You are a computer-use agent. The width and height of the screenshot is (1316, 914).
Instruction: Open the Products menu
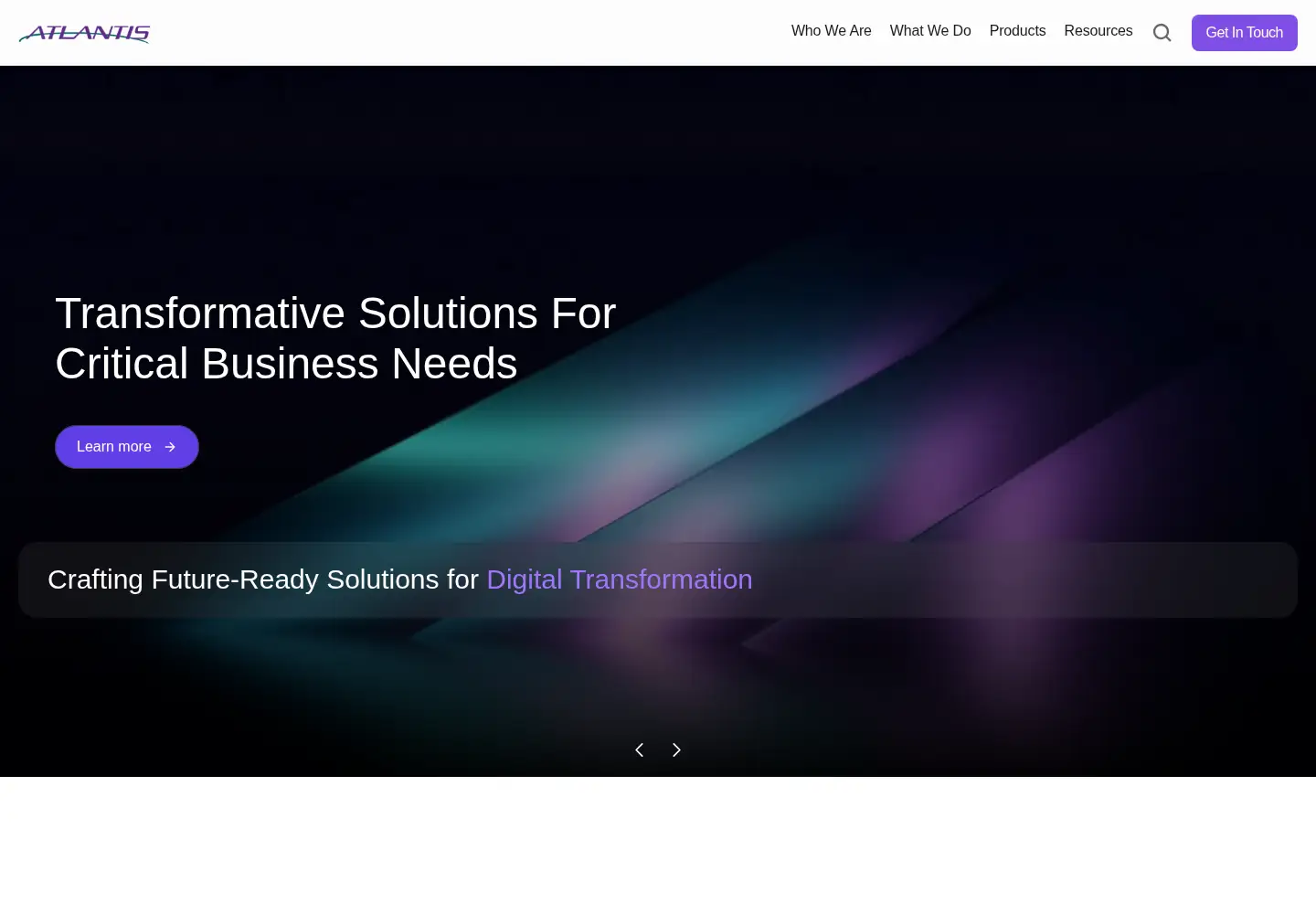click(x=1017, y=31)
